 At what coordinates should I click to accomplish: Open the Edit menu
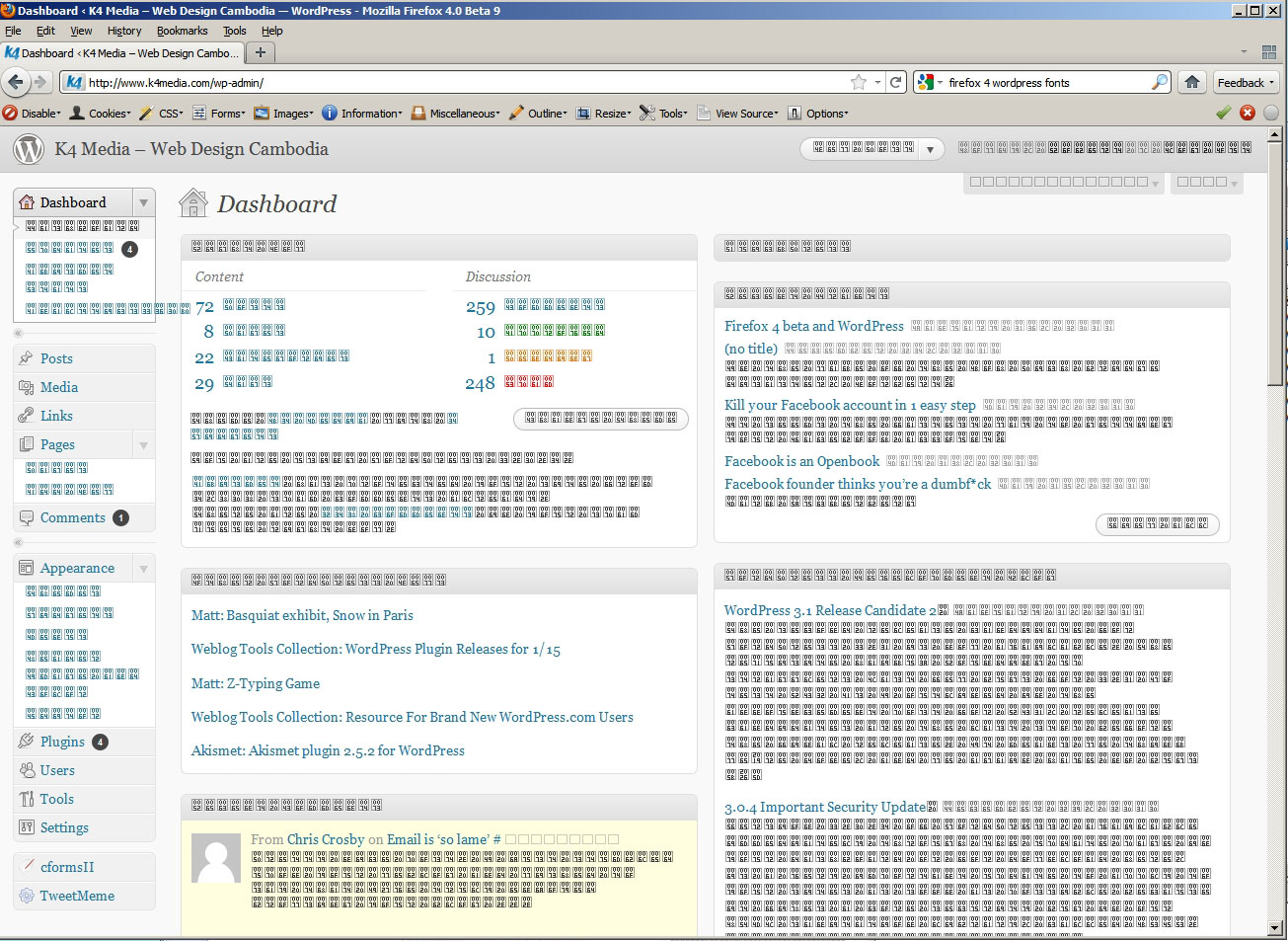46,31
